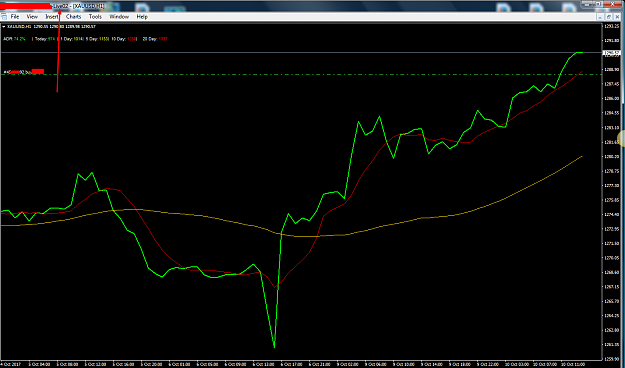Open the Window menu
This screenshot has width=625, height=368.
coord(119,17)
